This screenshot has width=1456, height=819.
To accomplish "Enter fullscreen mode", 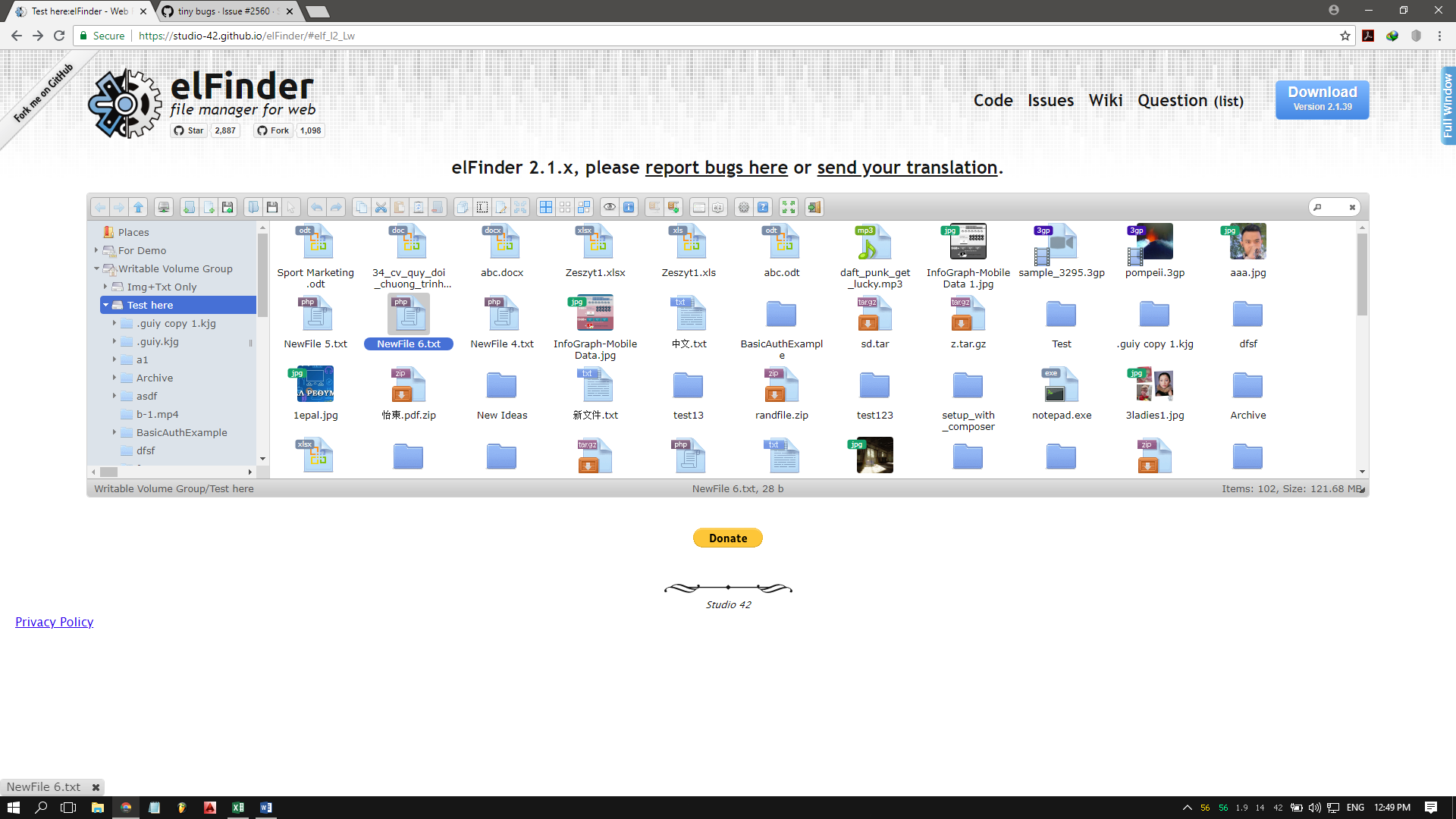I will coord(788,206).
